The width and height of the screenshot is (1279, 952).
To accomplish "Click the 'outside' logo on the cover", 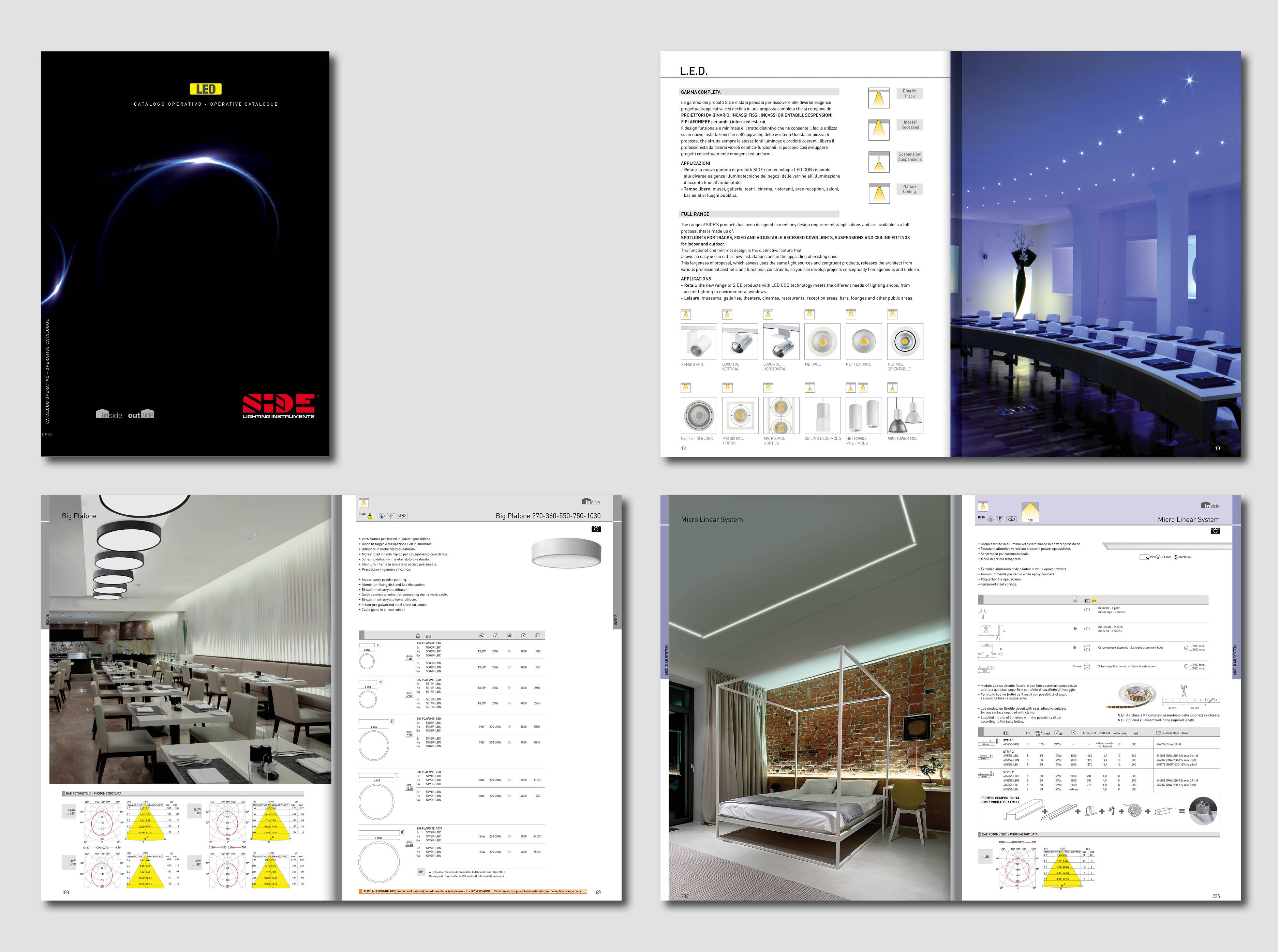I will coord(141,414).
